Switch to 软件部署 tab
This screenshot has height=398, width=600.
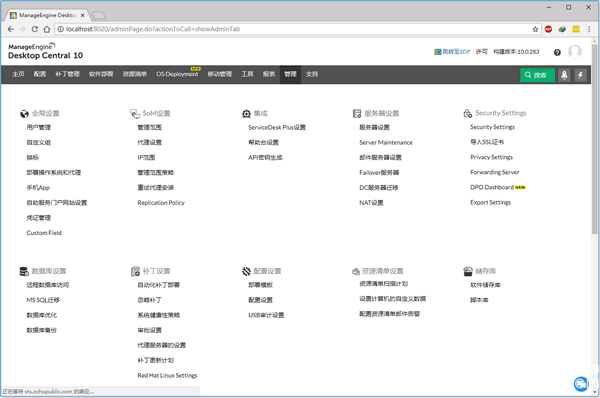point(101,74)
